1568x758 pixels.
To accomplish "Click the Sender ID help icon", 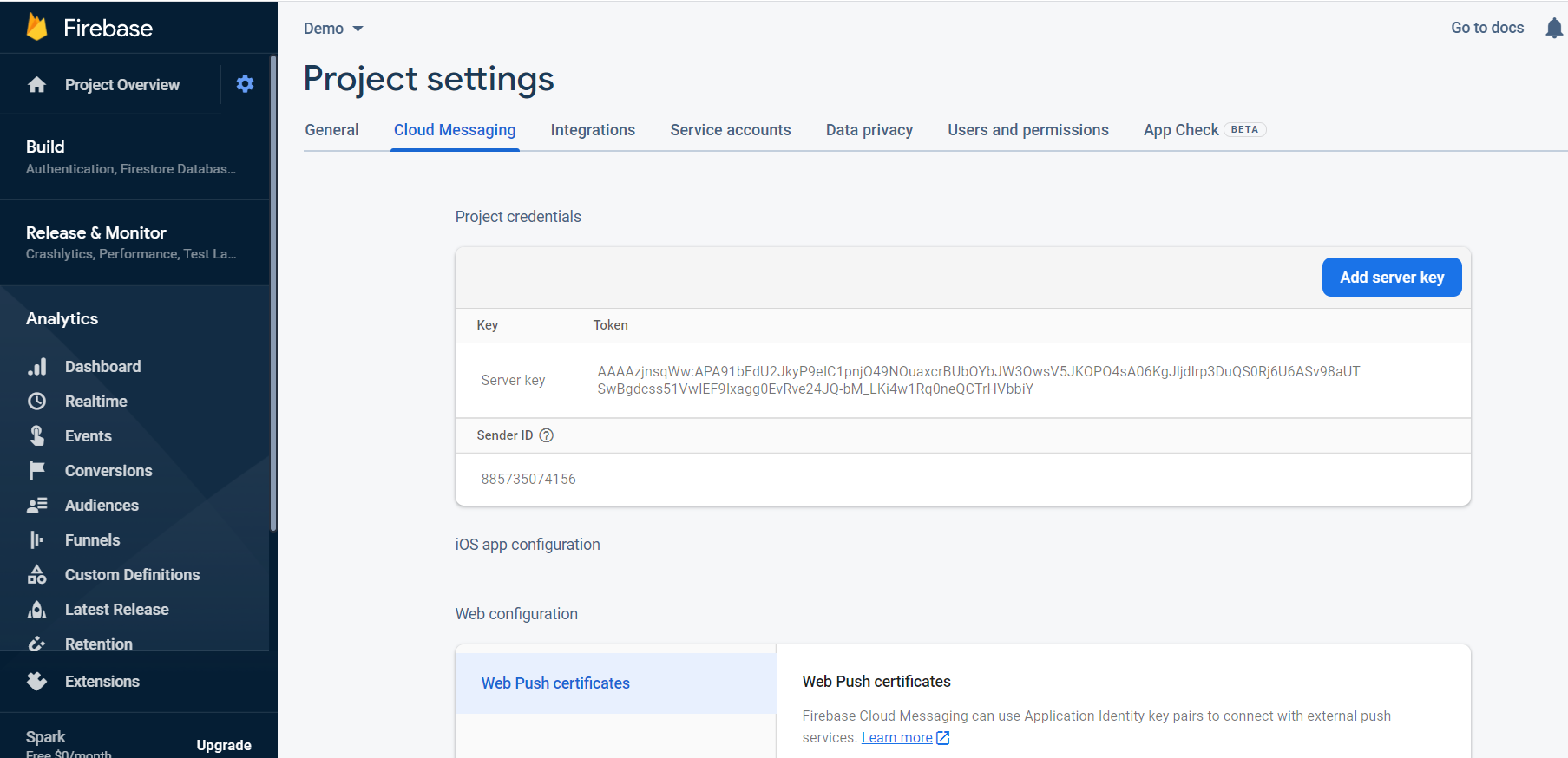I will 546,435.
